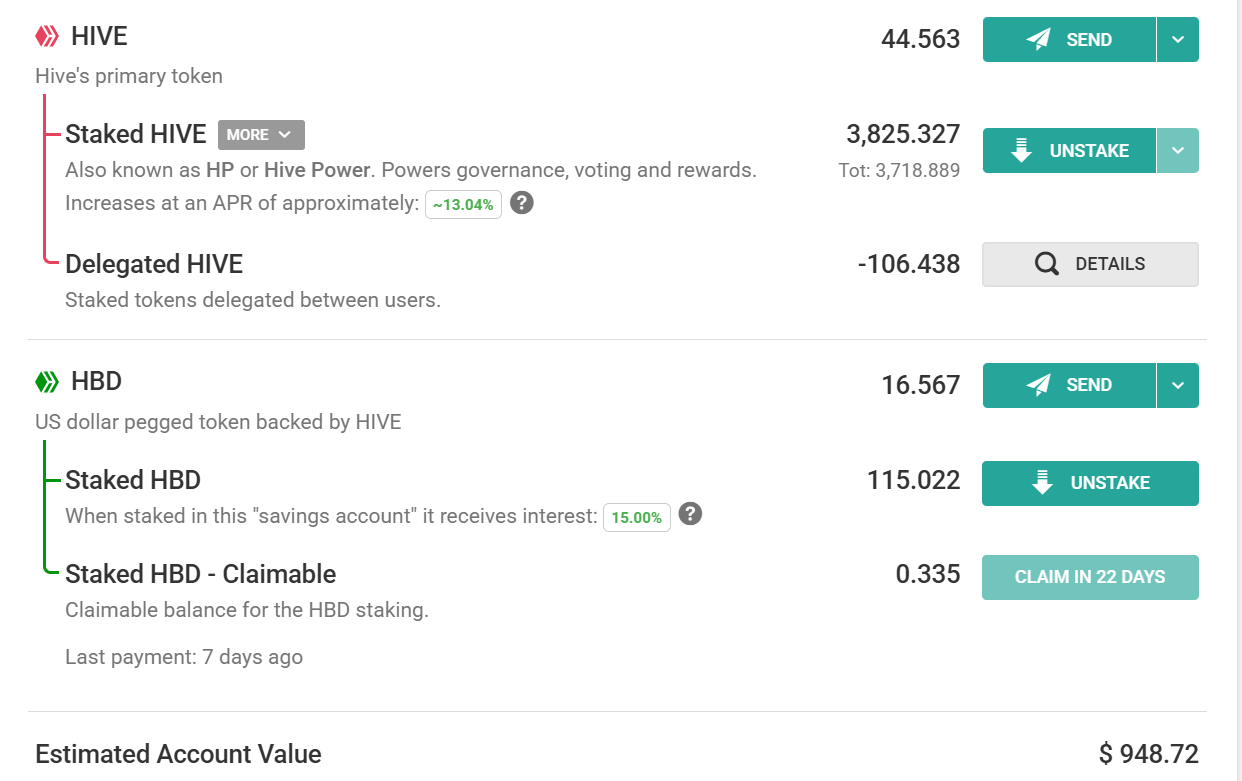Click the Claim in 22 Days button
Viewport: 1242px width, 781px height.
(1090, 577)
